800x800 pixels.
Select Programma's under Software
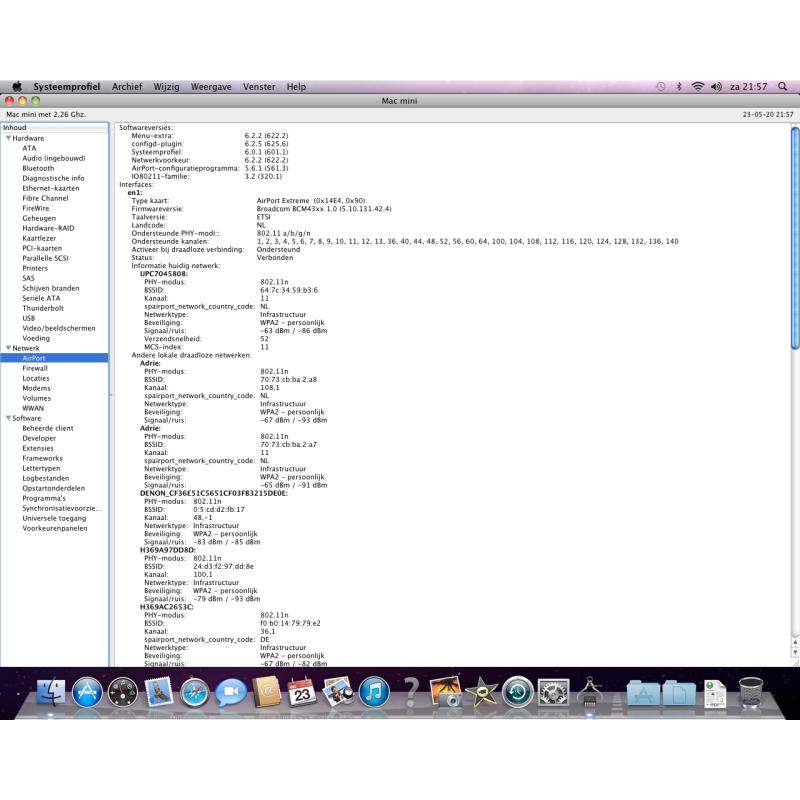click(44, 498)
